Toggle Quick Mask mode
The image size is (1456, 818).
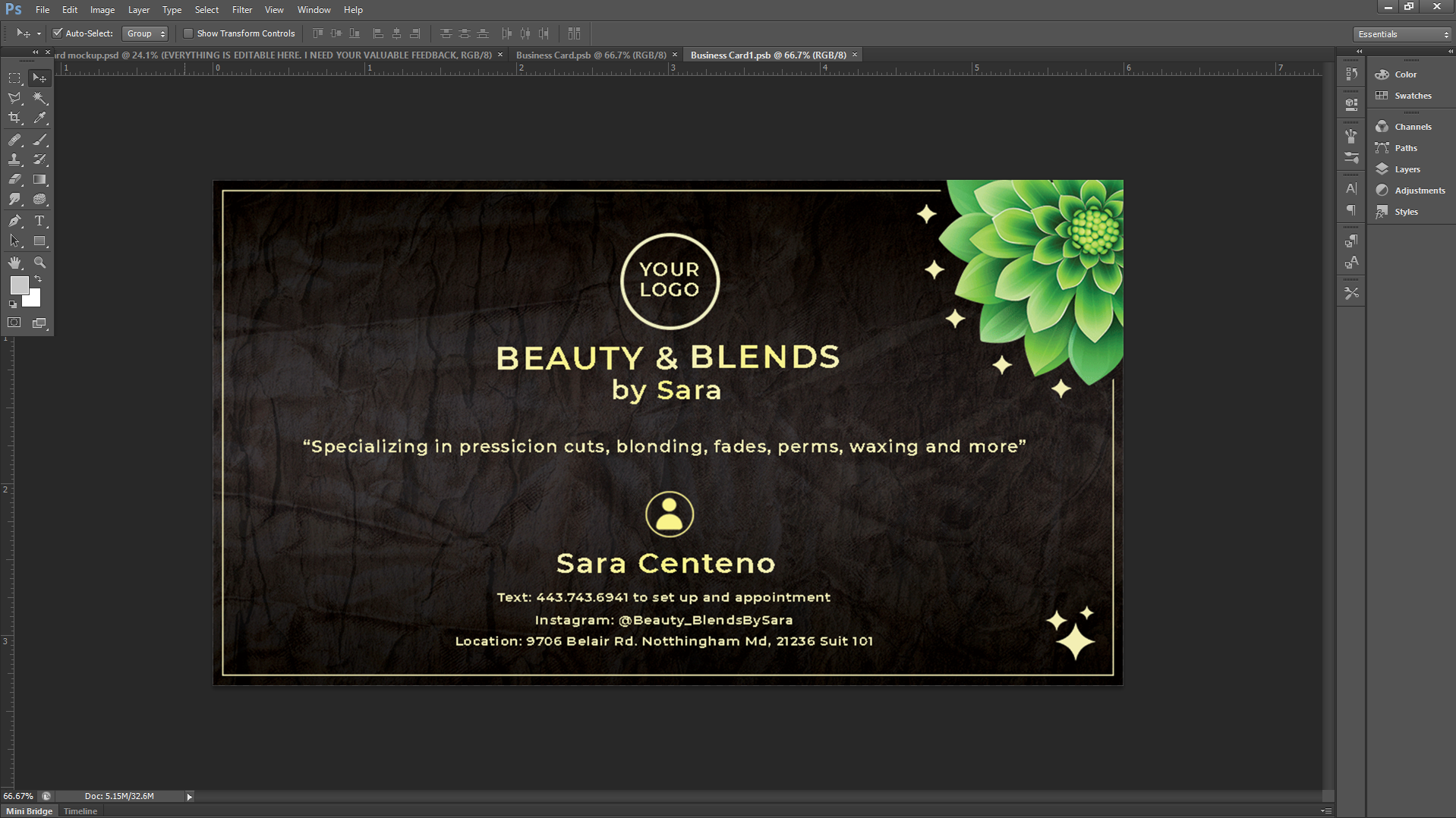[14, 322]
